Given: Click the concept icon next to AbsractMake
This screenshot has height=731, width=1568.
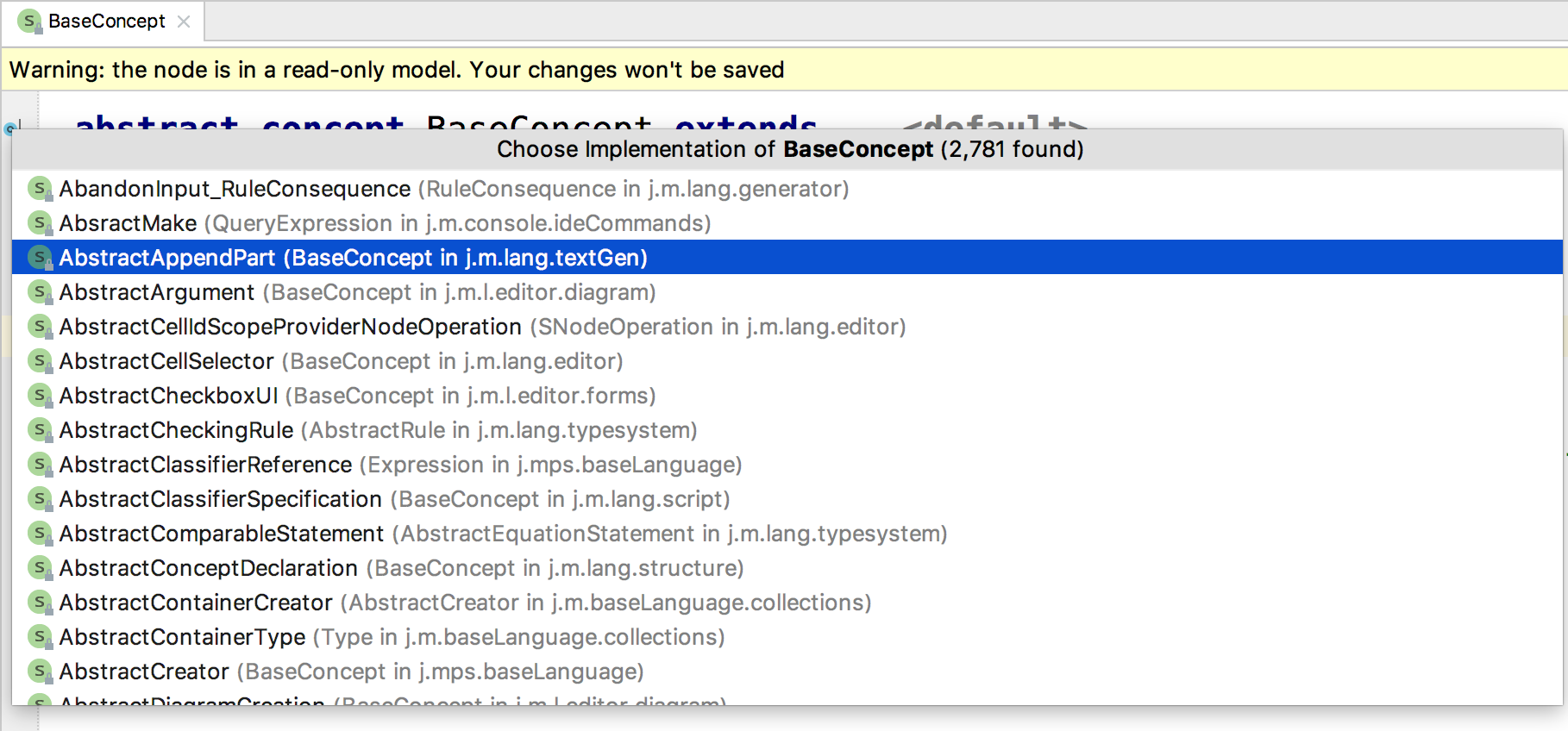Looking at the screenshot, I should [x=40, y=223].
